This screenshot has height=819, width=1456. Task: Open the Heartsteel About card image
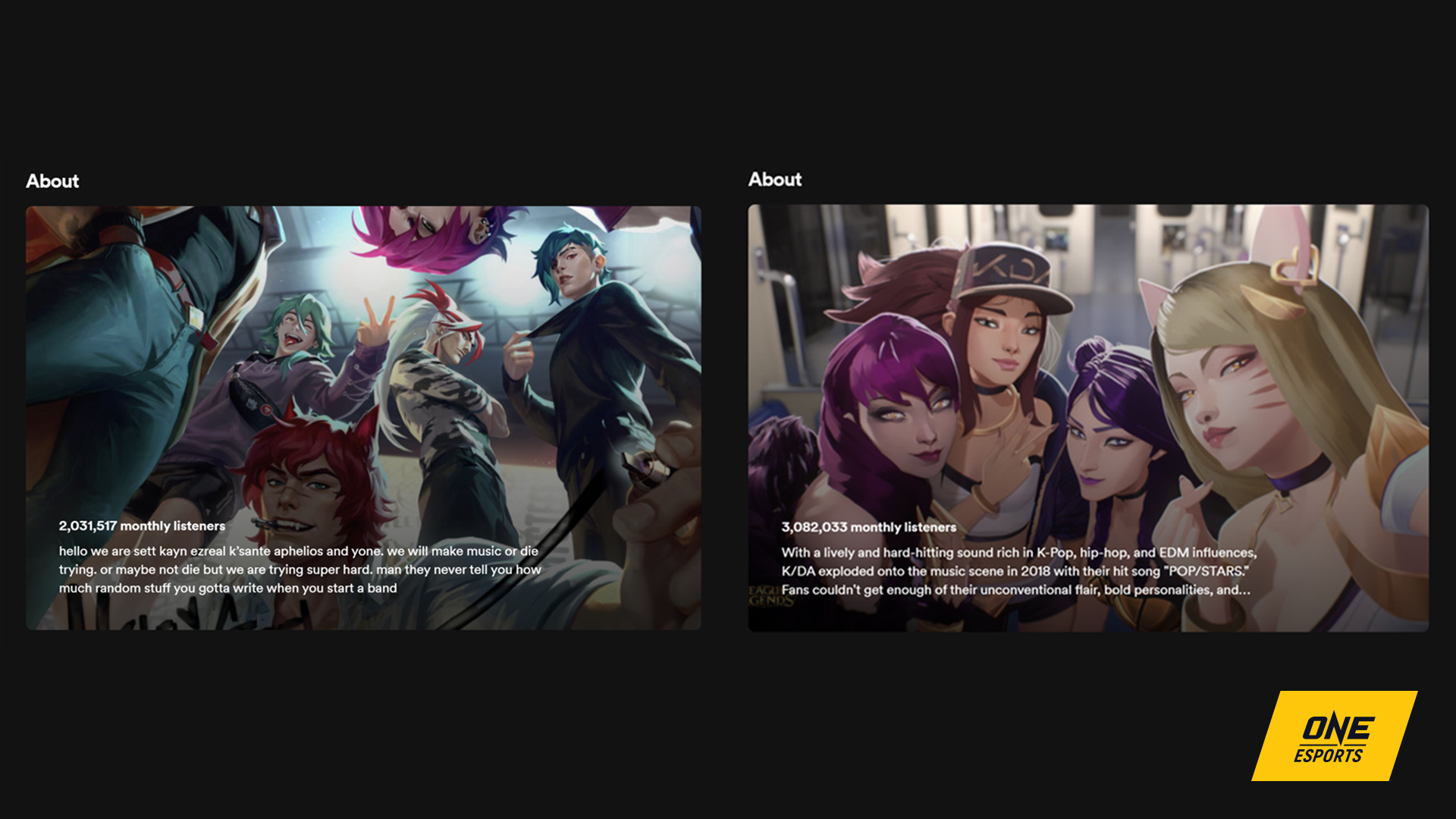[x=363, y=379]
